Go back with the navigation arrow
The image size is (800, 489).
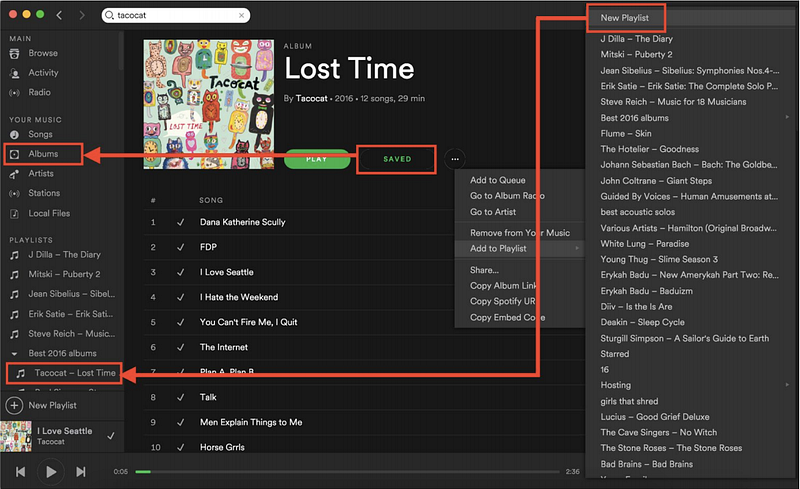pyautogui.click(x=59, y=15)
